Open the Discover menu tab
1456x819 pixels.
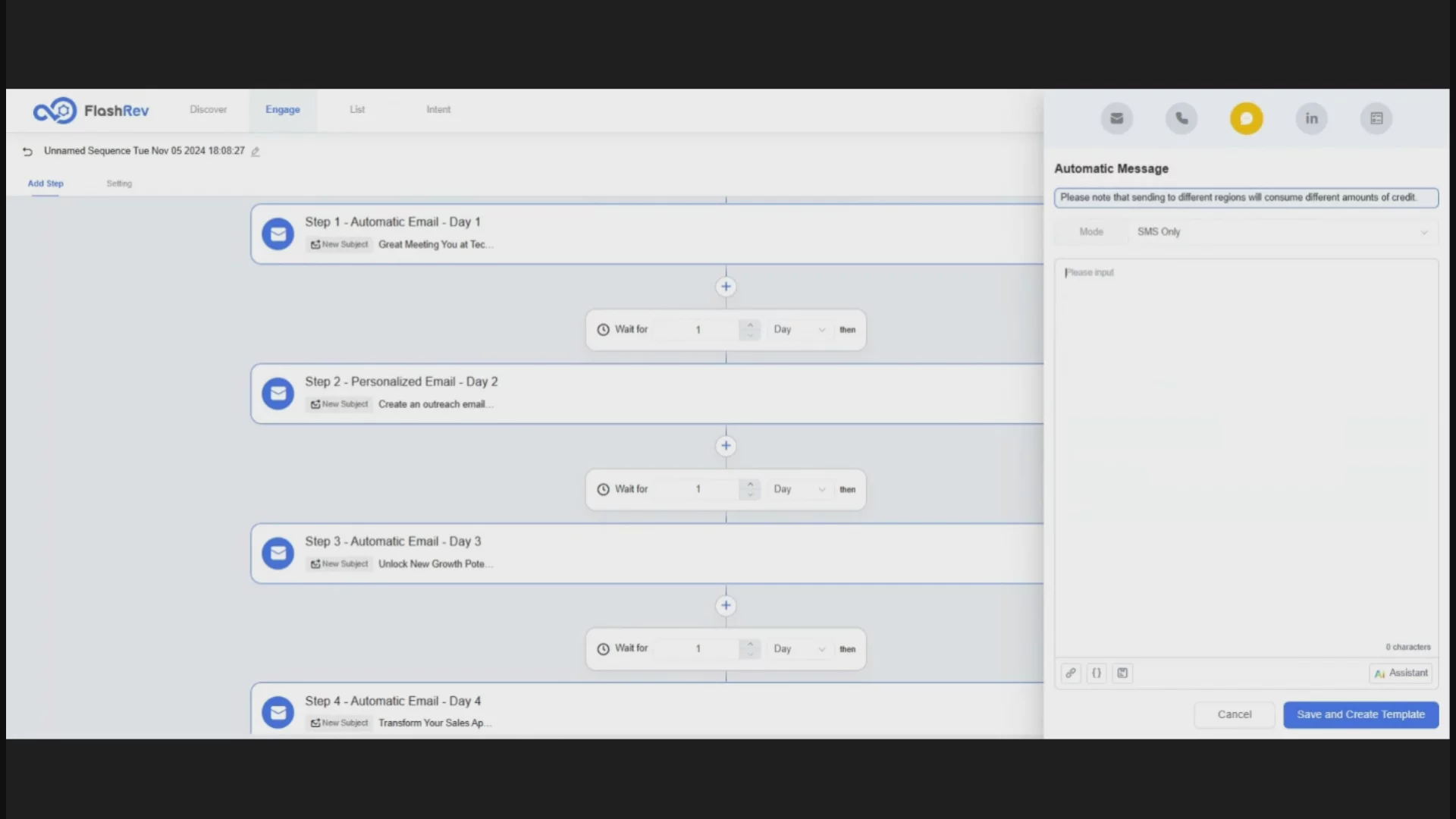[208, 109]
